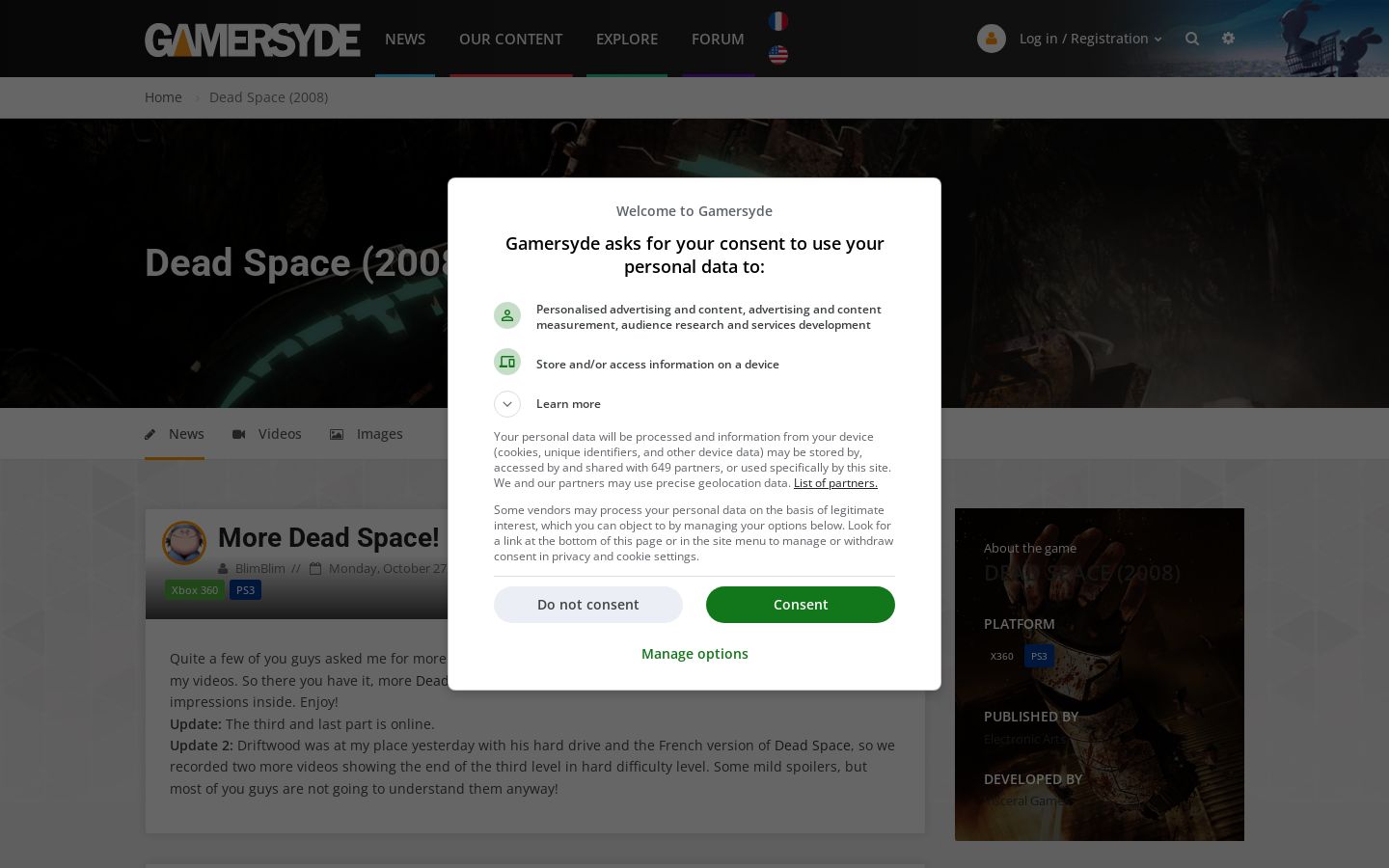Open the settings gear icon

tap(1228, 39)
